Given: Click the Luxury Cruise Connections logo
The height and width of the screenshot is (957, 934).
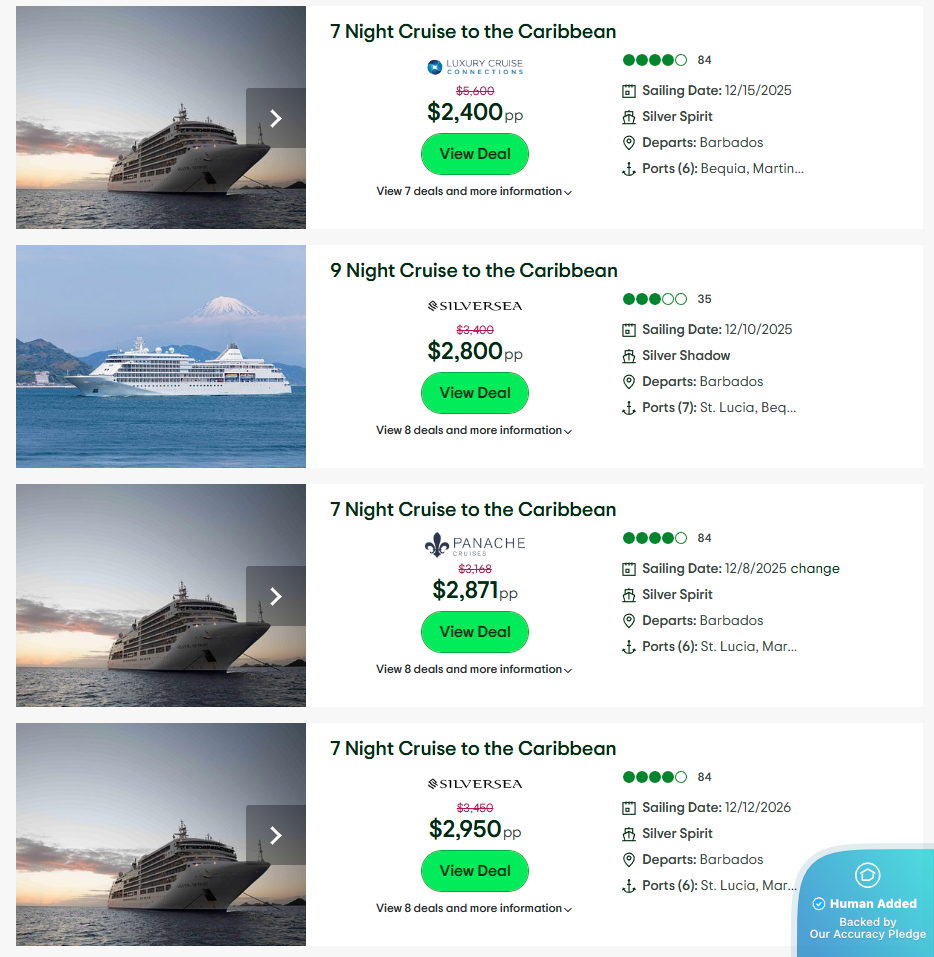Looking at the screenshot, I should tap(474, 67).
